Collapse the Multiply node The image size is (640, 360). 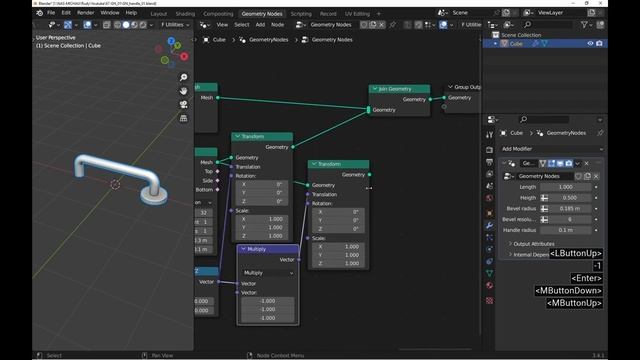coord(244,249)
